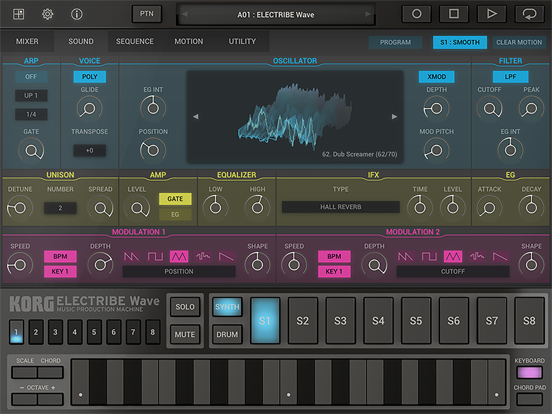
Task: Open ARP rate 1/4 selector
Action: click(31, 114)
